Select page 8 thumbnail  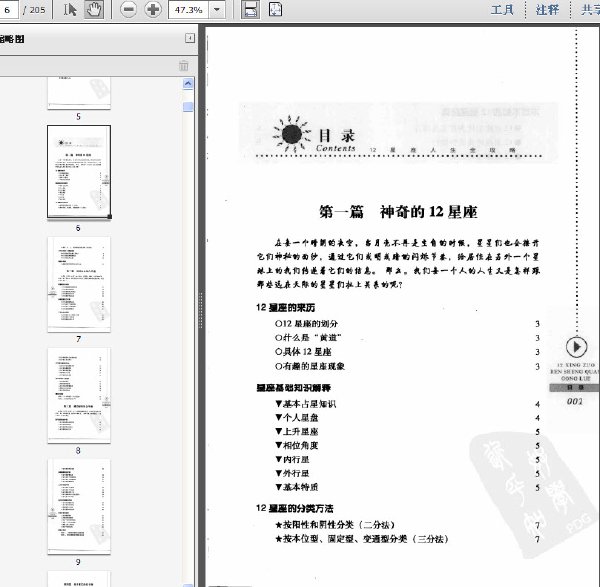point(79,396)
